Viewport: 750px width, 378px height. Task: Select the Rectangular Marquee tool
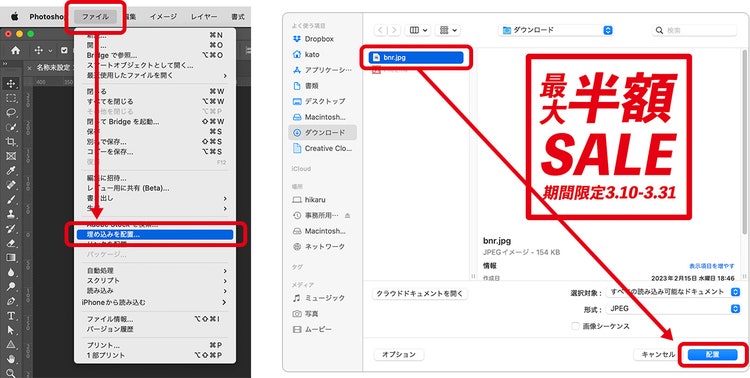11,98
